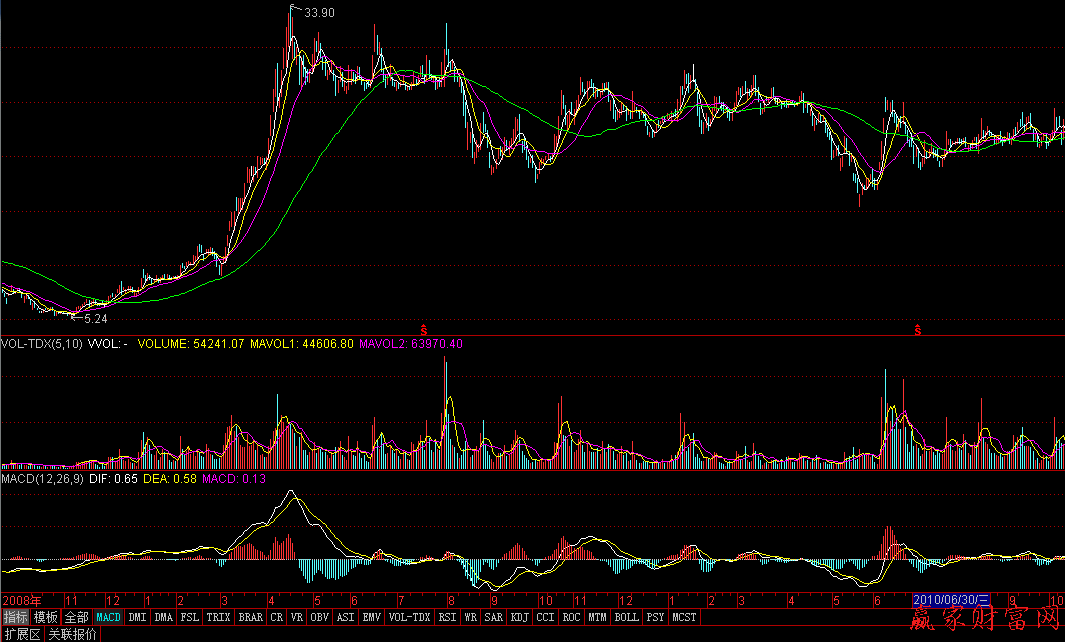Switch to the MACD indicator tab

pos(109,618)
